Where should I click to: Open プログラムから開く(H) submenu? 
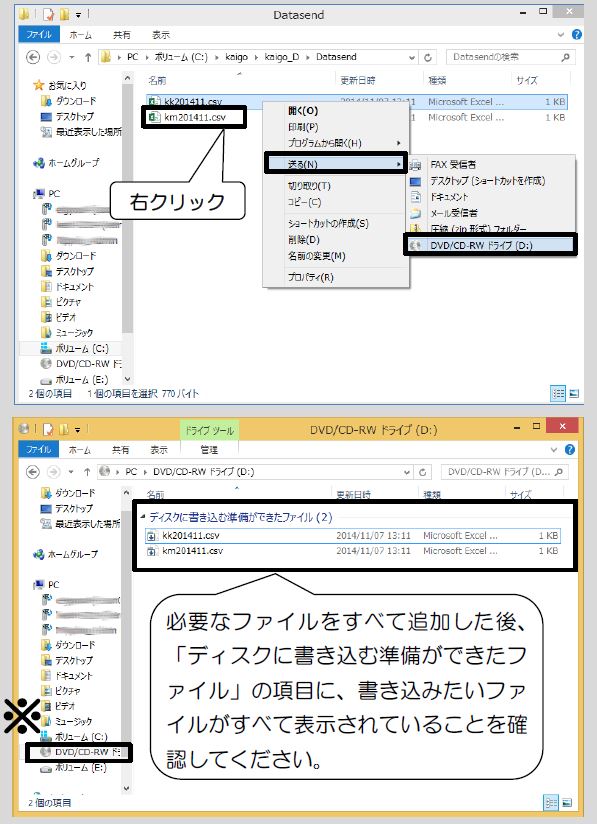tap(336, 143)
